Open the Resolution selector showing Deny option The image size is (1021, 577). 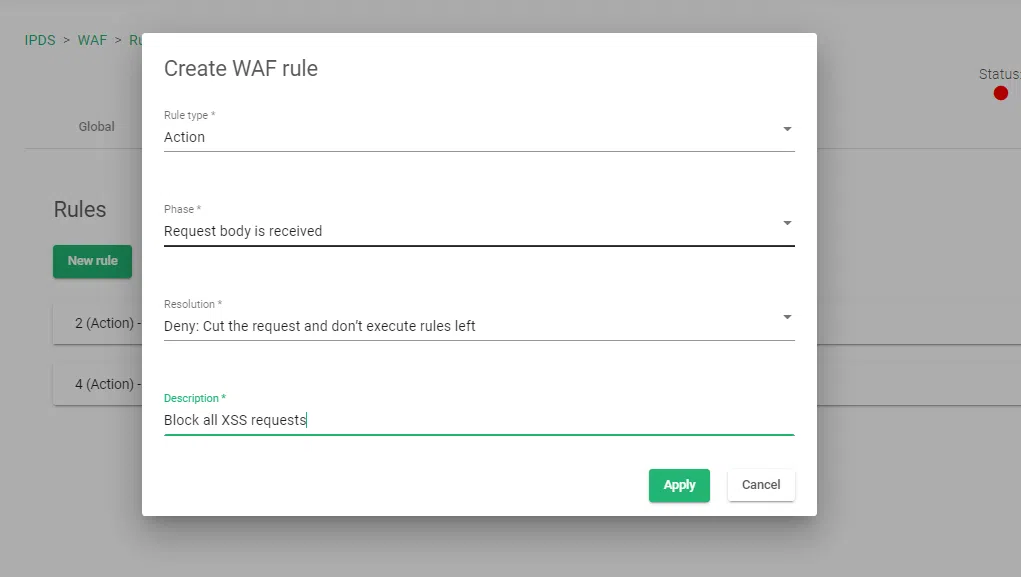[x=470, y=326]
